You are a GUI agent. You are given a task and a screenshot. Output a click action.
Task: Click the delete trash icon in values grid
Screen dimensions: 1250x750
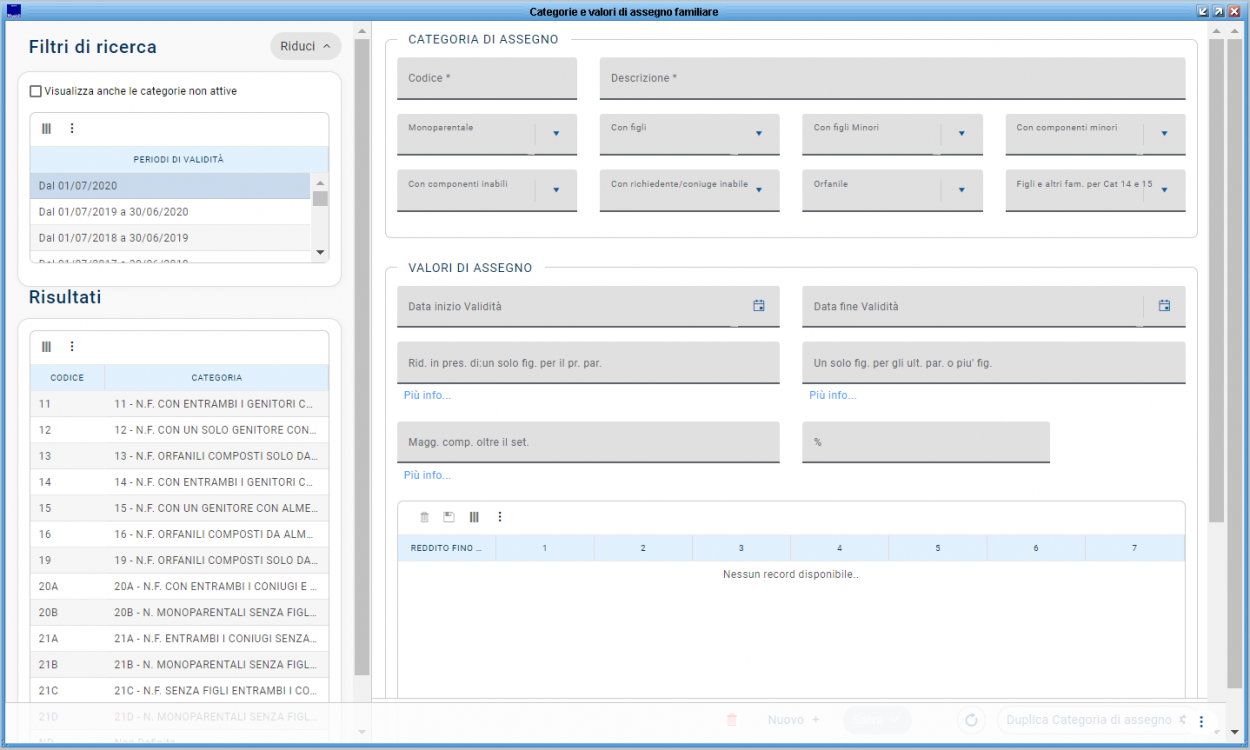[x=424, y=517]
